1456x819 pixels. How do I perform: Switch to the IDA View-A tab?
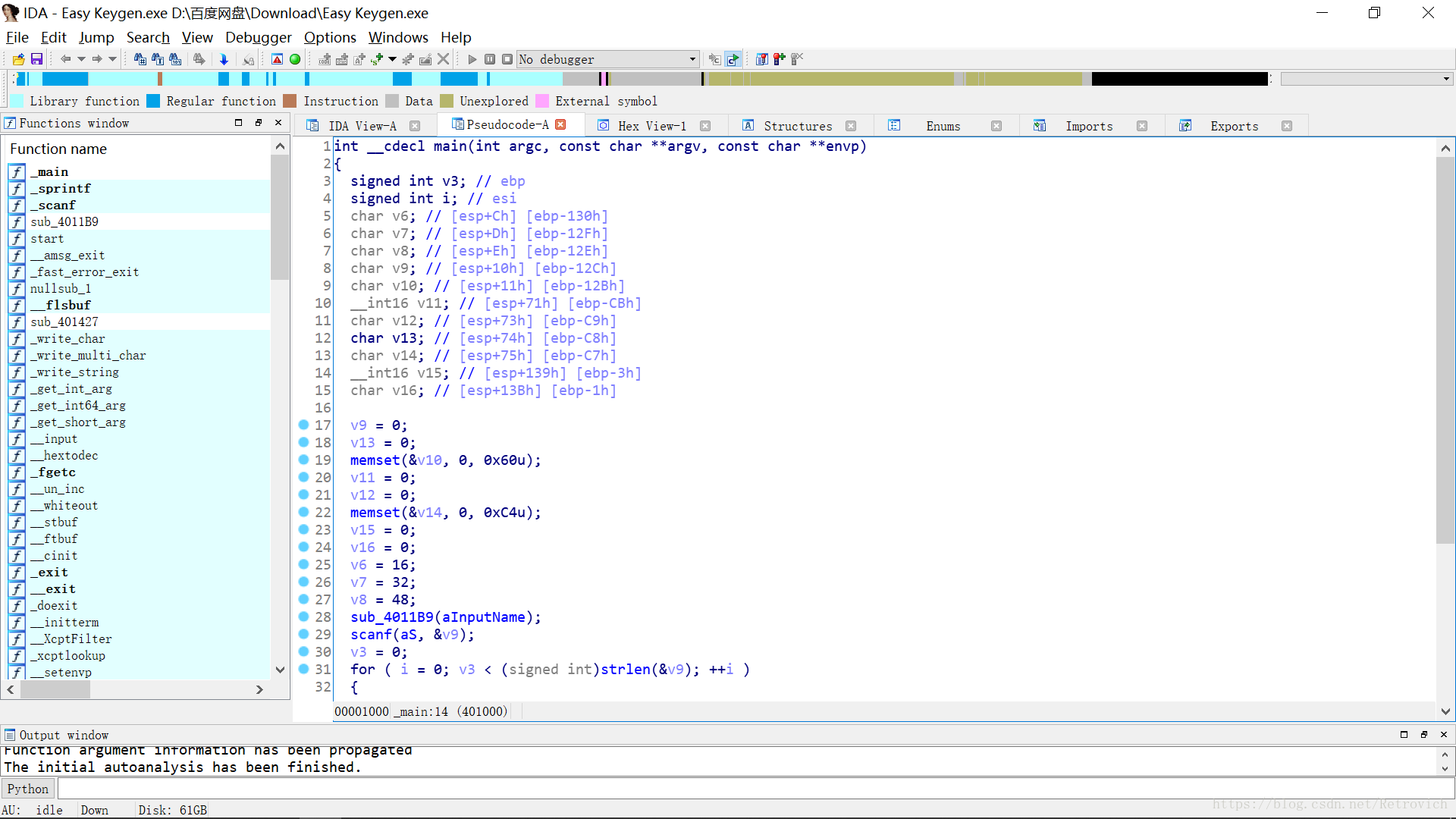[x=362, y=126]
